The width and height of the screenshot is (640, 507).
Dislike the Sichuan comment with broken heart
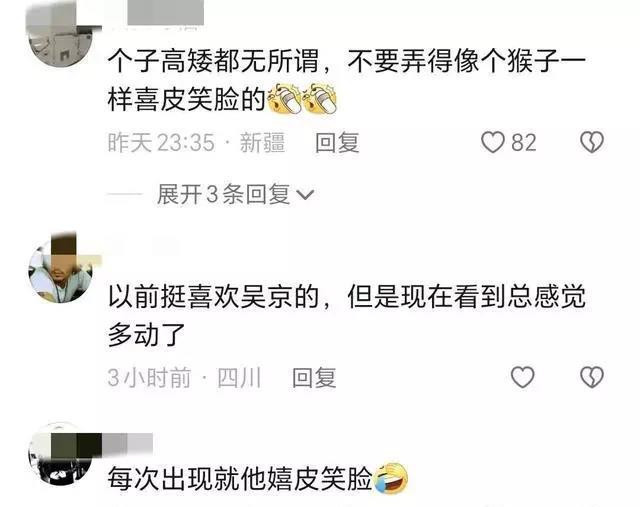592,377
